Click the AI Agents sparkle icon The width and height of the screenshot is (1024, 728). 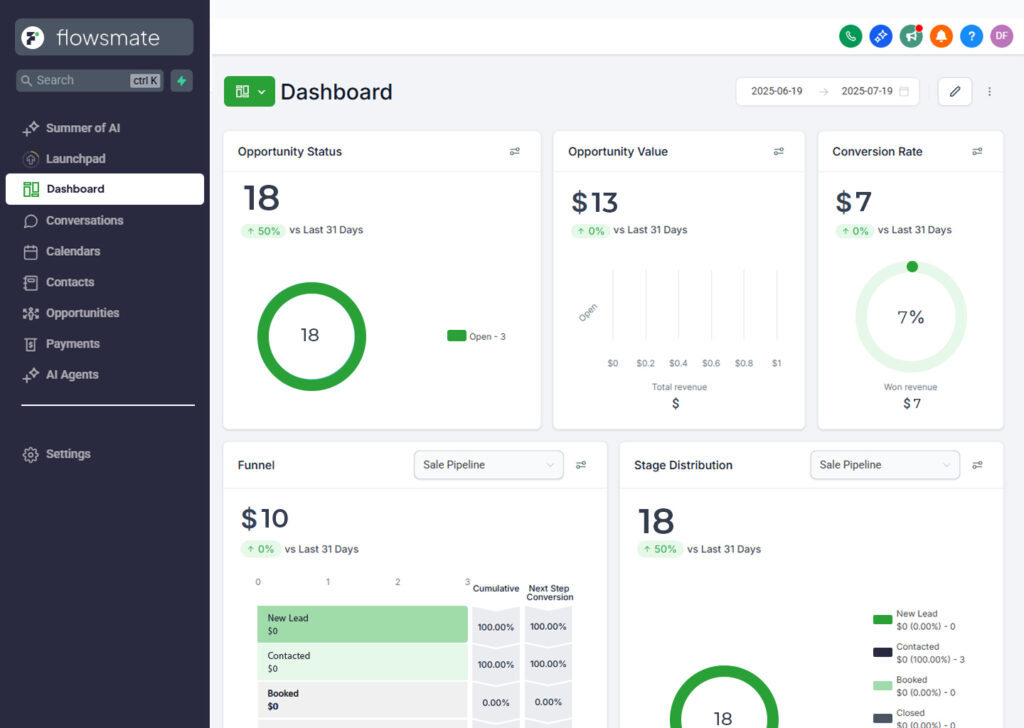(x=31, y=375)
